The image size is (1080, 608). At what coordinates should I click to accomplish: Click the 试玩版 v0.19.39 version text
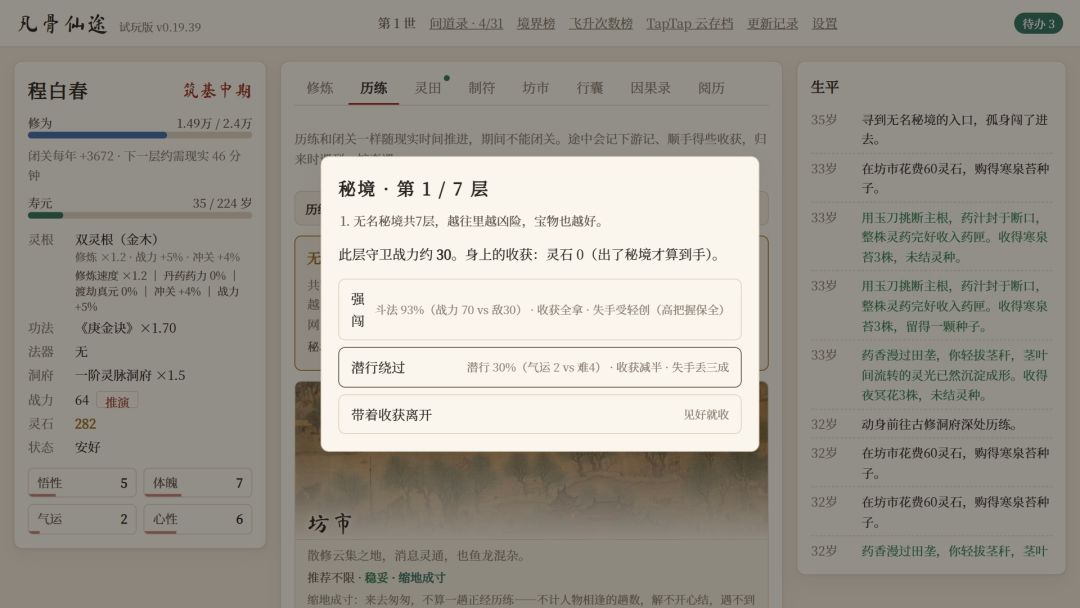click(160, 27)
